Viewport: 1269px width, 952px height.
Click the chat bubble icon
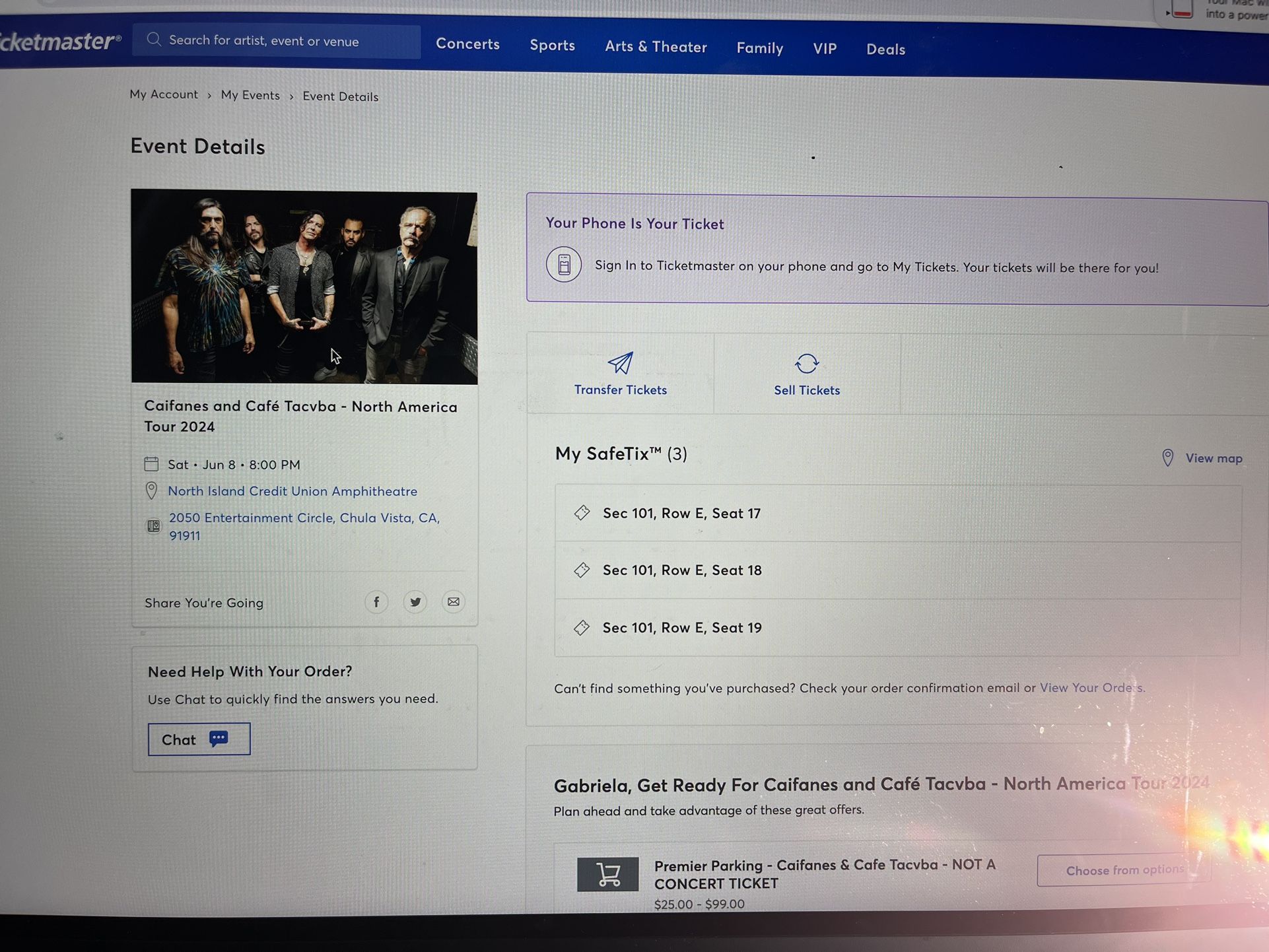(x=219, y=738)
